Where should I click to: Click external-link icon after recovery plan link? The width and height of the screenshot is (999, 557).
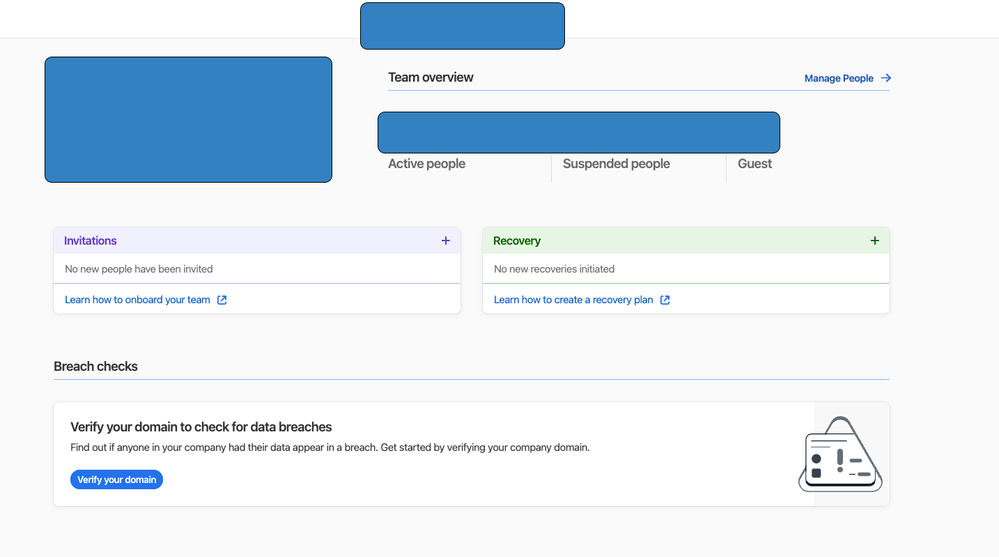click(x=665, y=300)
